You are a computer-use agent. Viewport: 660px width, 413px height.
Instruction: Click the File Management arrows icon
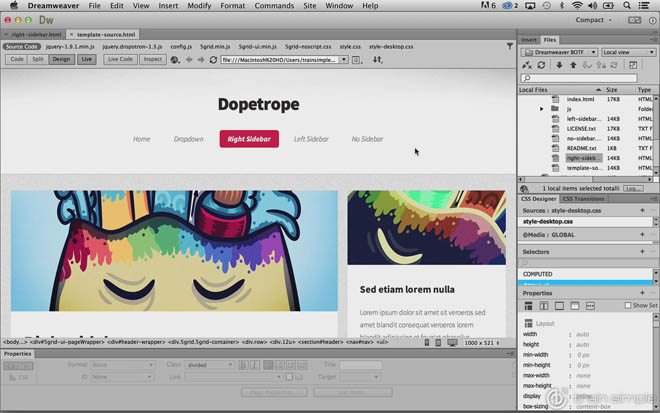[x=378, y=60]
